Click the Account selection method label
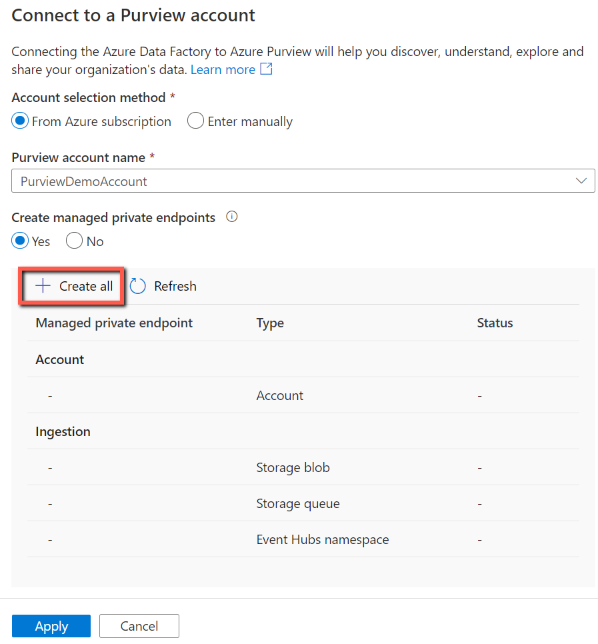598x644 pixels. tap(88, 97)
